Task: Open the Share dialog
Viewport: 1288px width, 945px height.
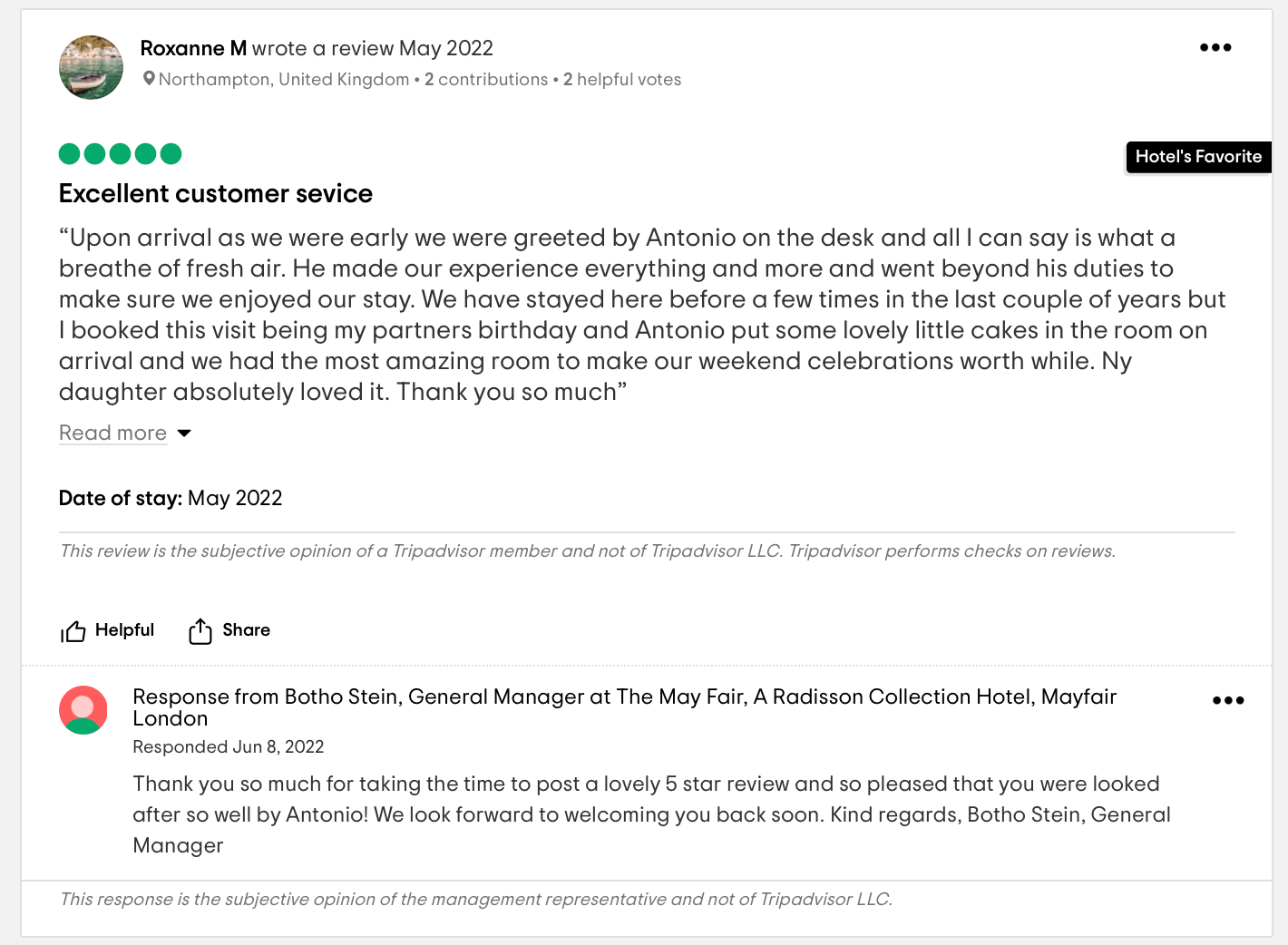Action: point(229,629)
